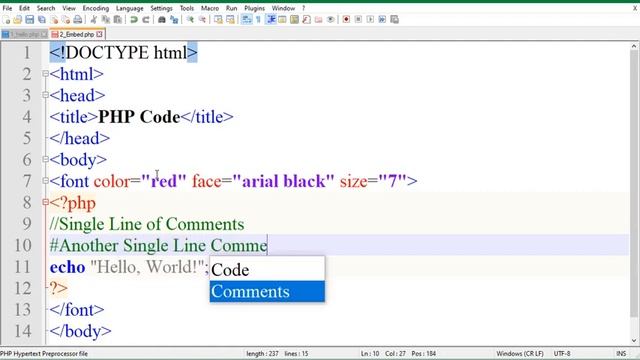Viewport: 640px width, 360px height.
Task: Open the Function List icon
Action: (306, 19)
